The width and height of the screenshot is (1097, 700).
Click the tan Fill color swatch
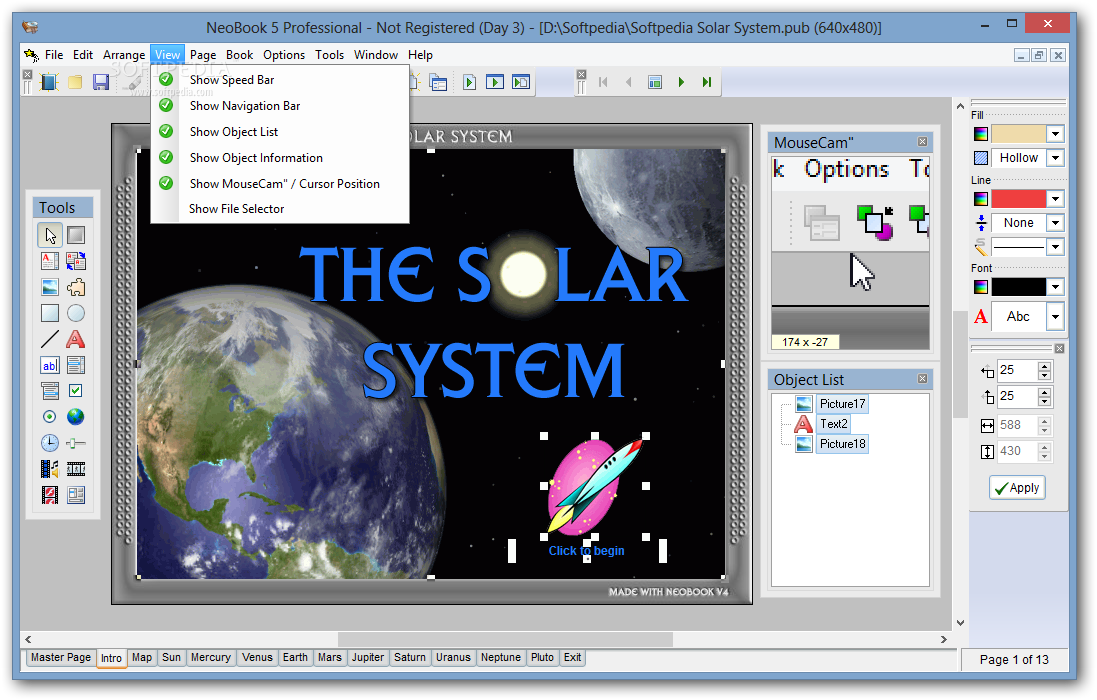coord(1019,134)
